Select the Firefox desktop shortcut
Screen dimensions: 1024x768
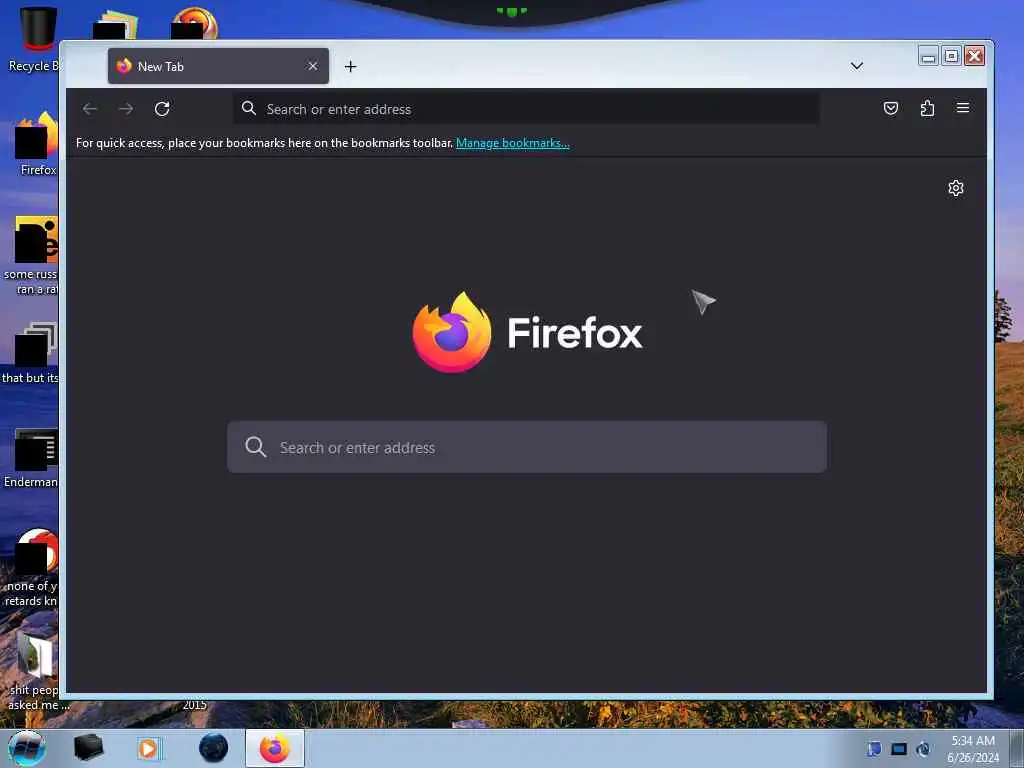(x=36, y=145)
